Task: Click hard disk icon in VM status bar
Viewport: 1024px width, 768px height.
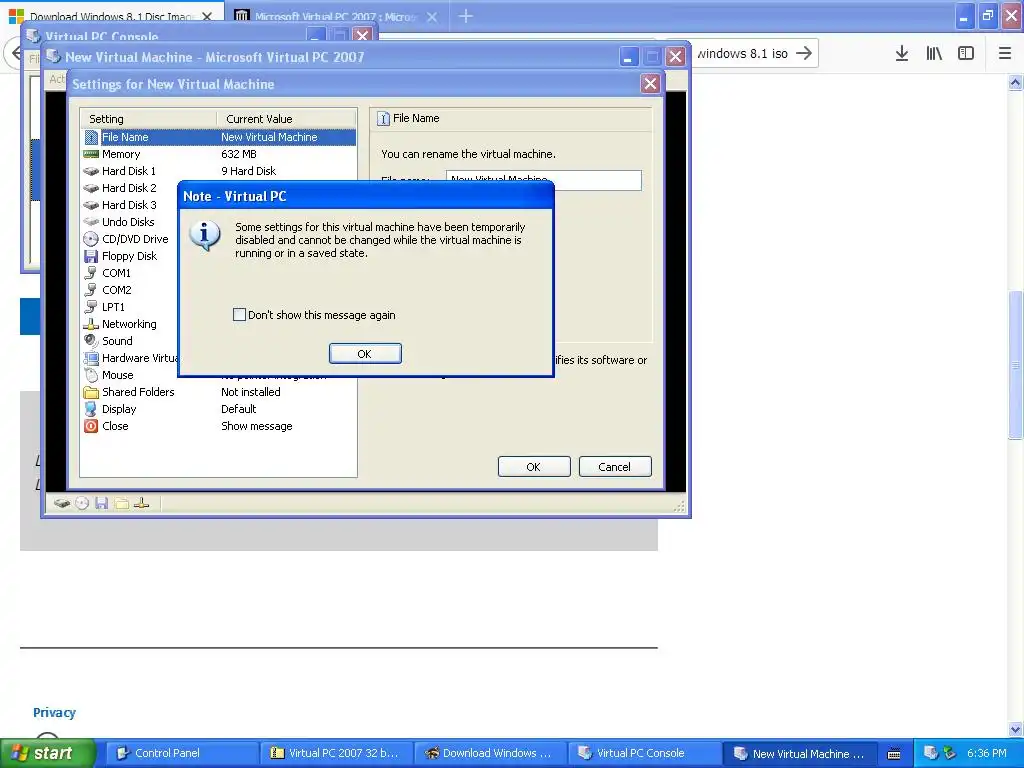Action: [62, 504]
